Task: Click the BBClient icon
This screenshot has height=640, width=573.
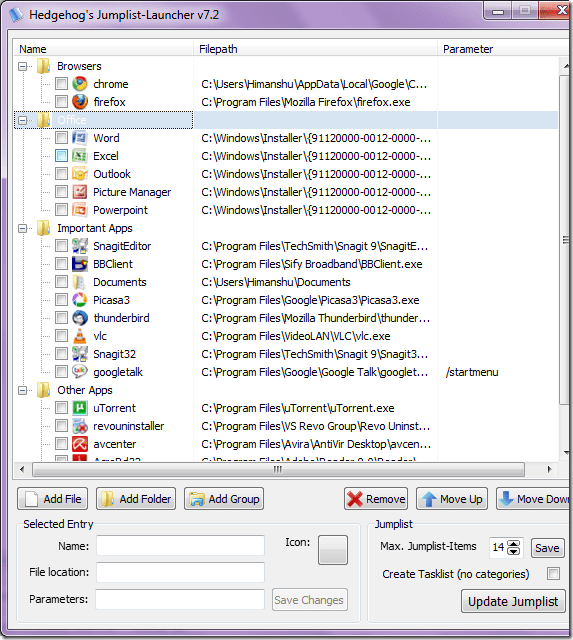Action: point(80,264)
